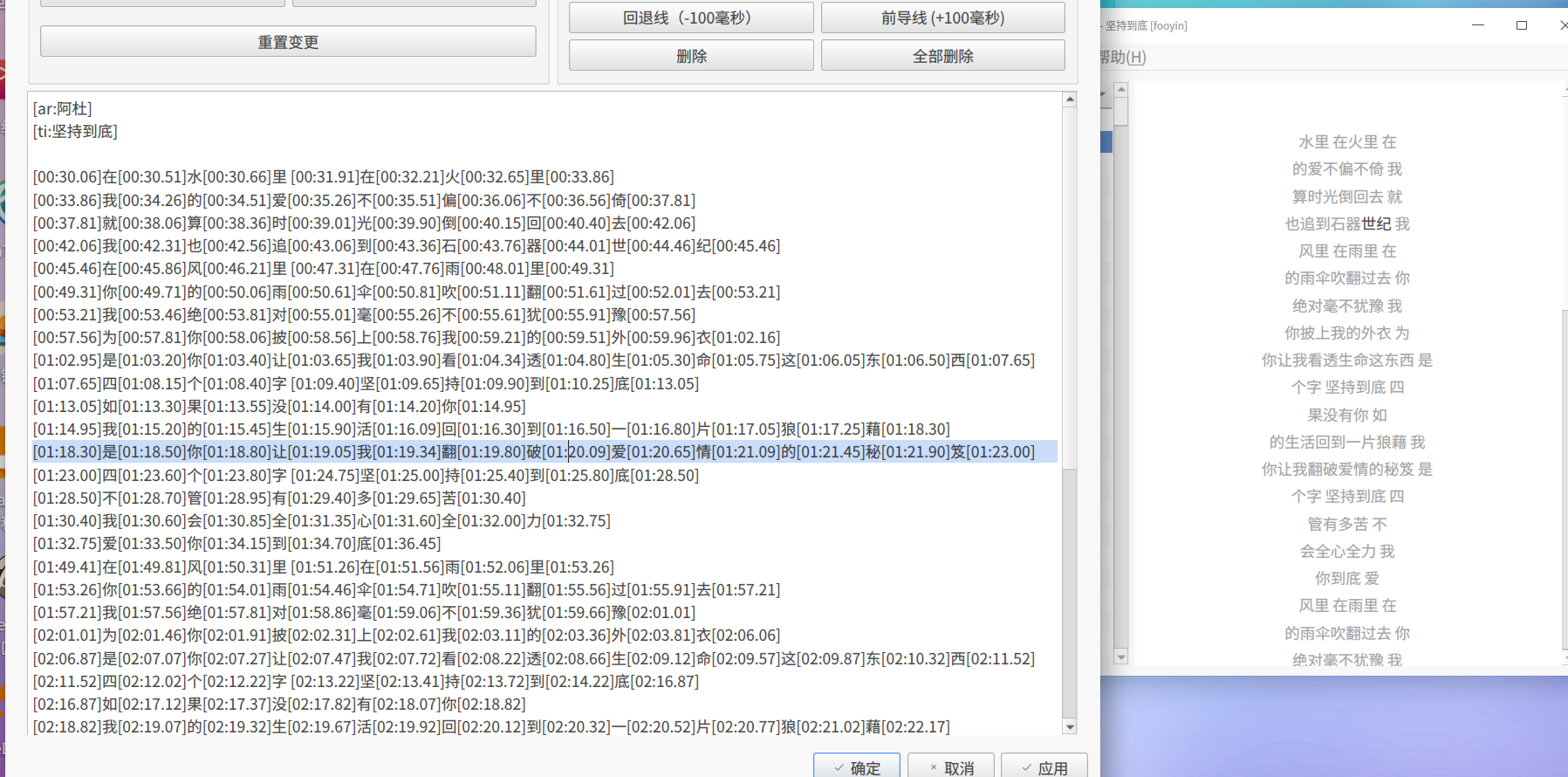
Task: Click the 重置变更 reset changes button
Action: 288,42
